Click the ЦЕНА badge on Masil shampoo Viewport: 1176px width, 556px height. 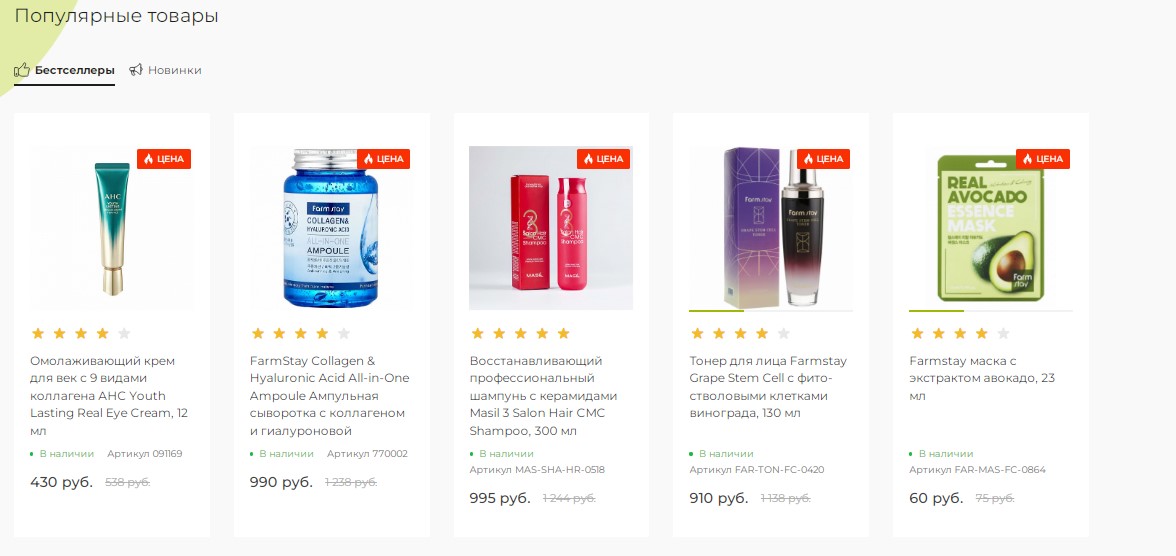tap(603, 159)
